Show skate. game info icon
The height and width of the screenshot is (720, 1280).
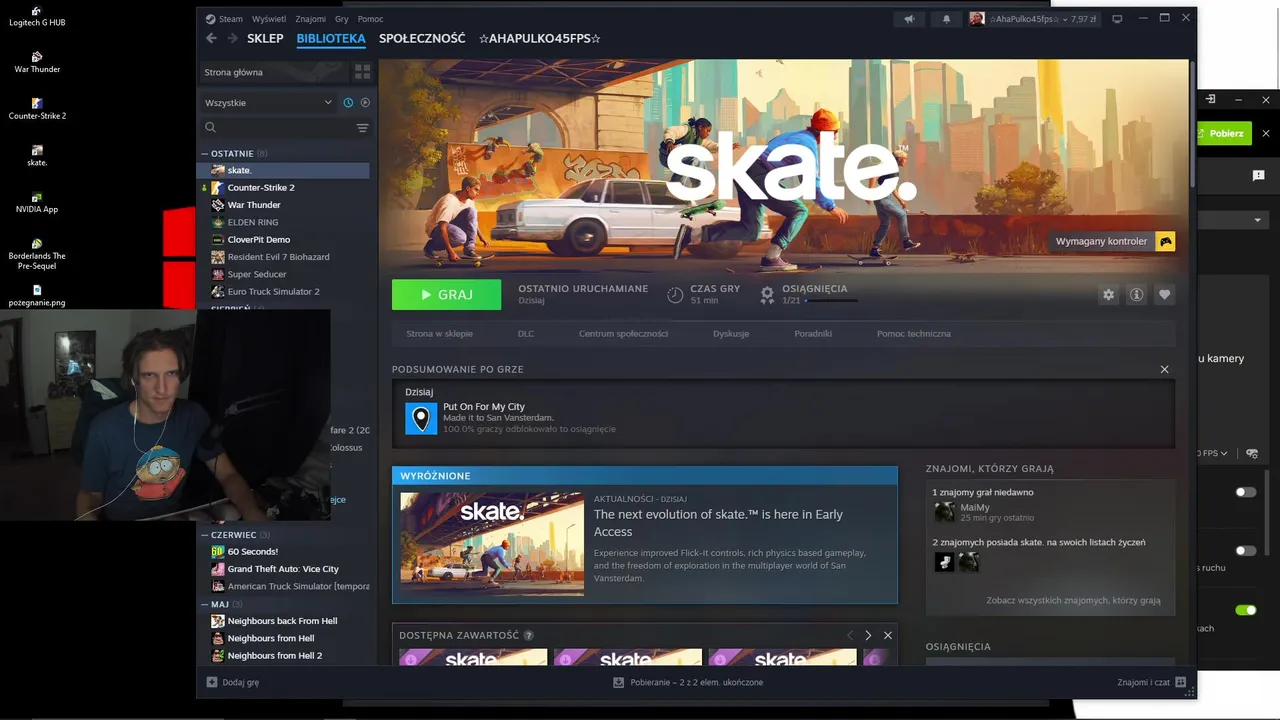tap(1136, 295)
